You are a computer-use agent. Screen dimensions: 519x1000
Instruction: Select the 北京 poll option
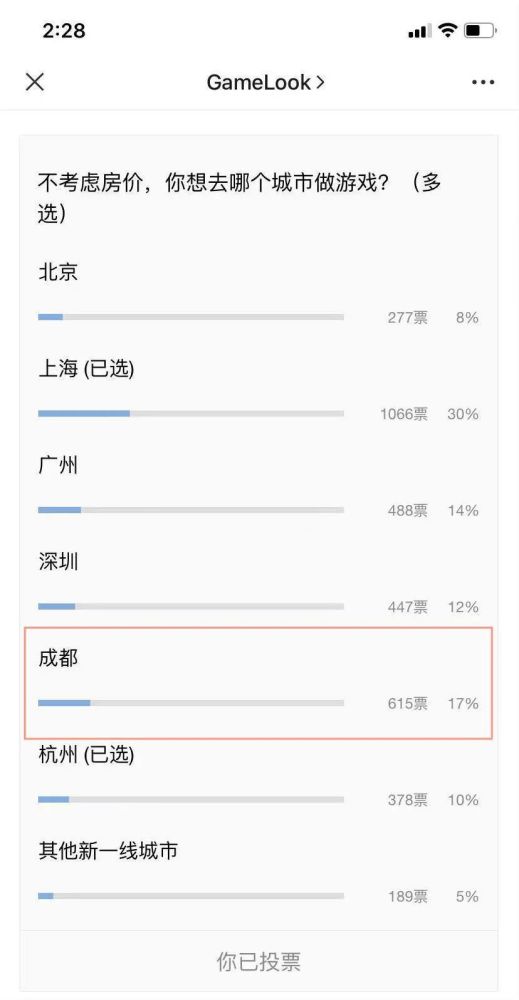pos(258,295)
